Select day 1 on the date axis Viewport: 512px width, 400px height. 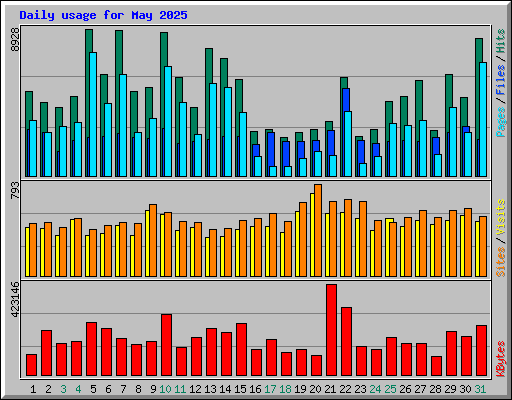(33, 389)
